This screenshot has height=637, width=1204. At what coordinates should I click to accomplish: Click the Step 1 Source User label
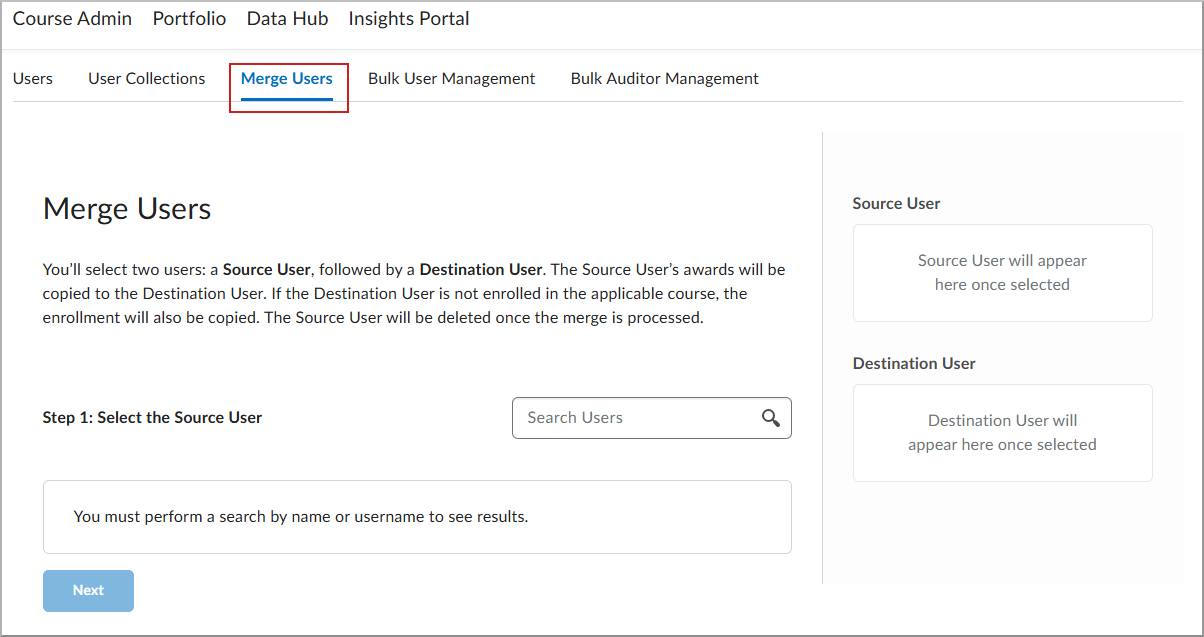coord(152,417)
